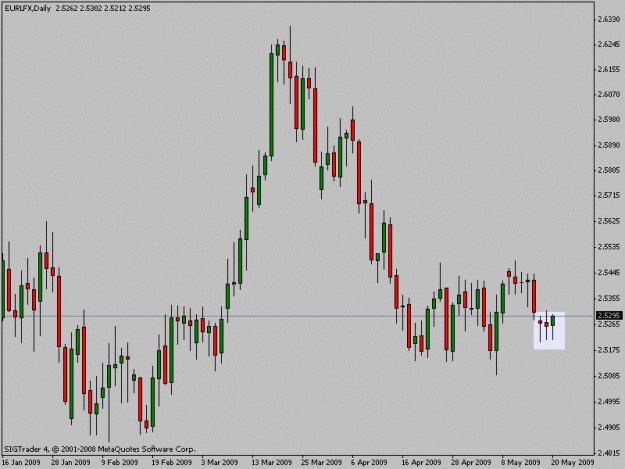The image size is (625, 469).
Task: Click the 2.5535 price axis label
Action: pyautogui.click(x=609, y=247)
